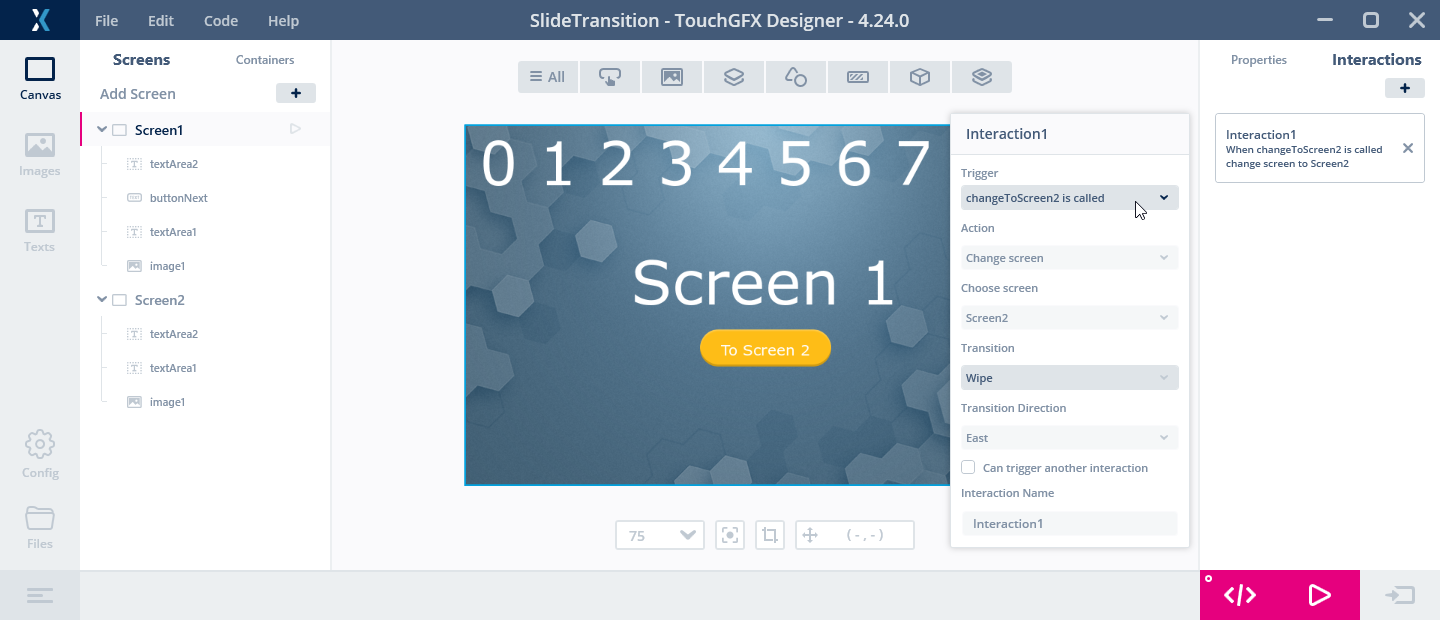Open the Trigger dropdown
Viewport: 1440px width, 620px height.
[1069, 198]
